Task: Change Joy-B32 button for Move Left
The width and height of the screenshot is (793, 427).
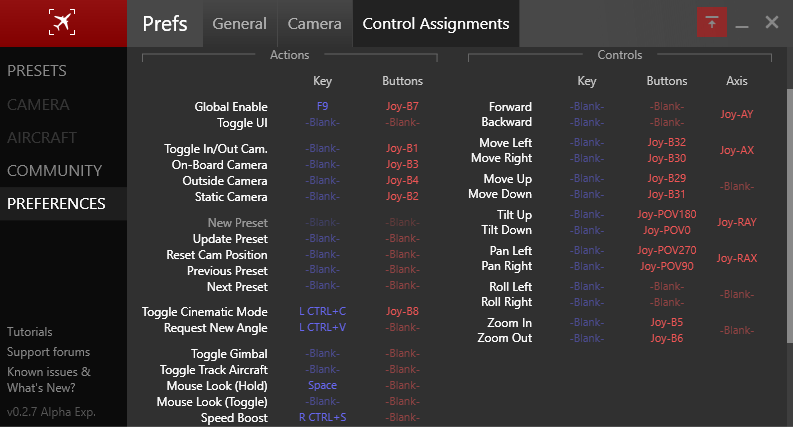Action: click(667, 142)
